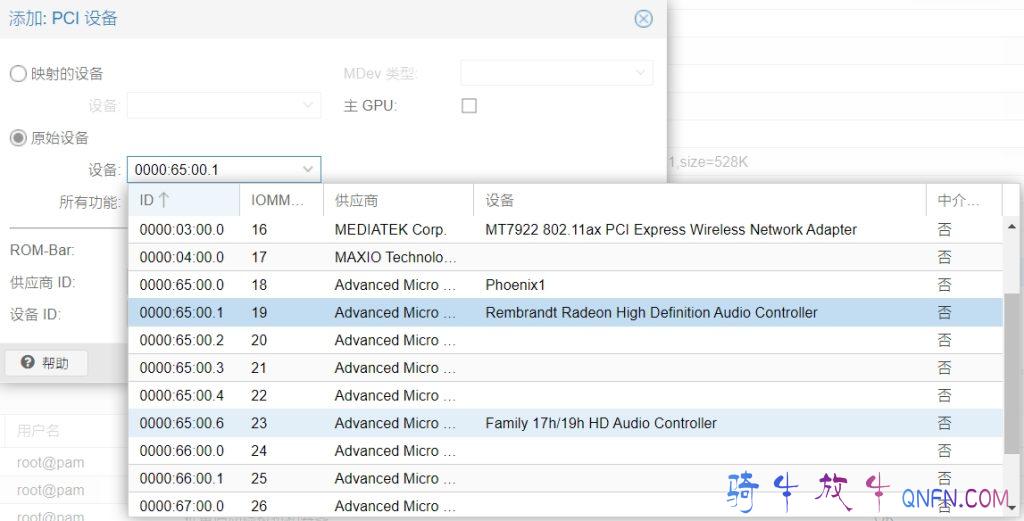Viewport: 1024px width, 521px height.
Task: Select Rembrandt Radeon HD Audio Controller row
Action: pos(650,313)
